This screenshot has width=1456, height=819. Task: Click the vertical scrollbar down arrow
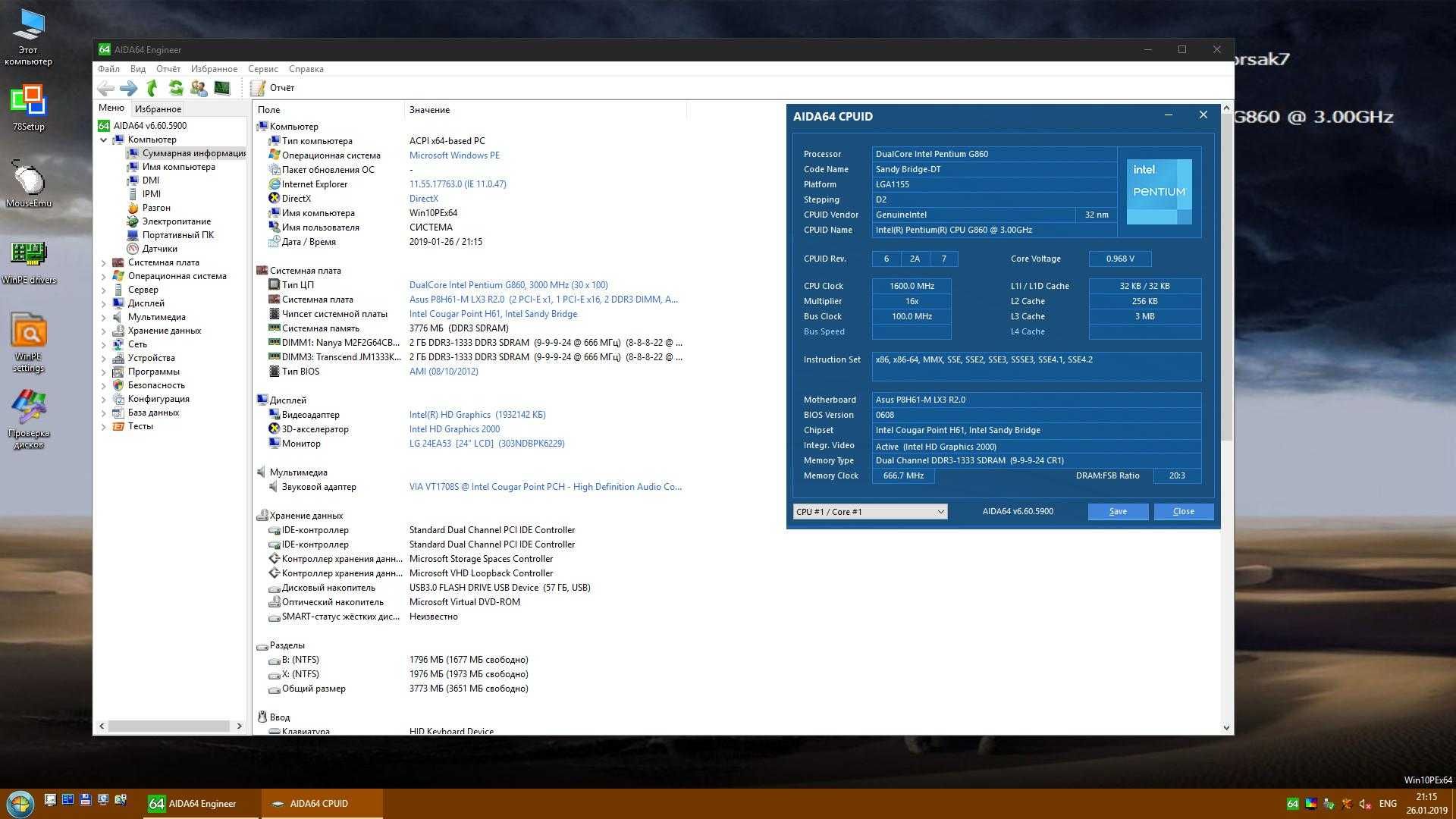click(x=1227, y=728)
